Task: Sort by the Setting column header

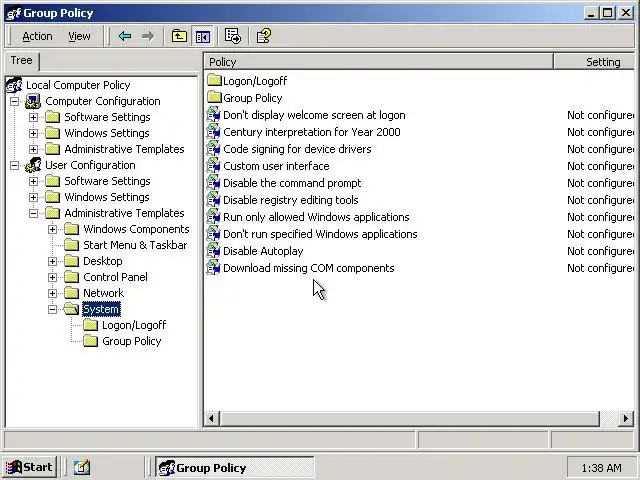Action: [594, 62]
